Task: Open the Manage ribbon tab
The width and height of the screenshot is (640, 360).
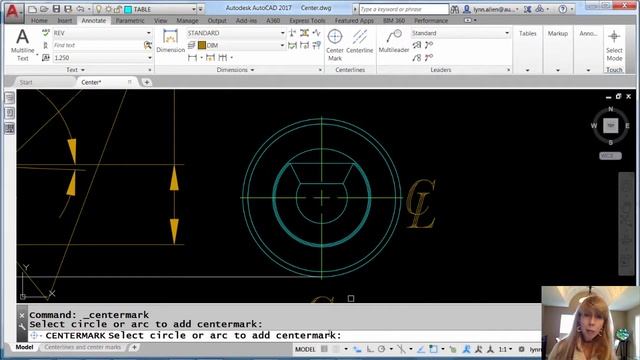Action: [x=187, y=20]
